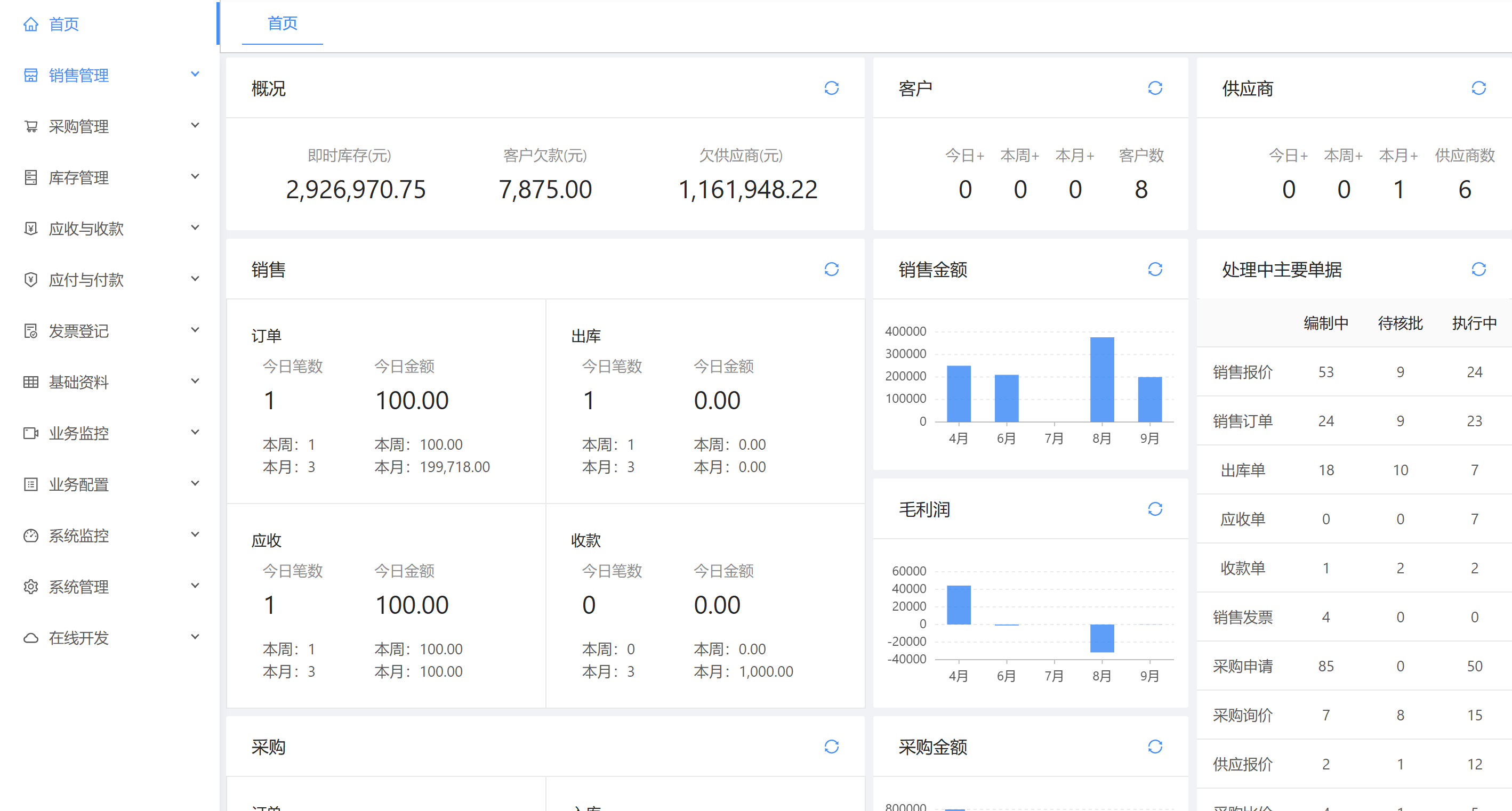This screenshot has width=1512, height=811.
Task: Refresh the 毛利润 chart card
Action: 1155,509
